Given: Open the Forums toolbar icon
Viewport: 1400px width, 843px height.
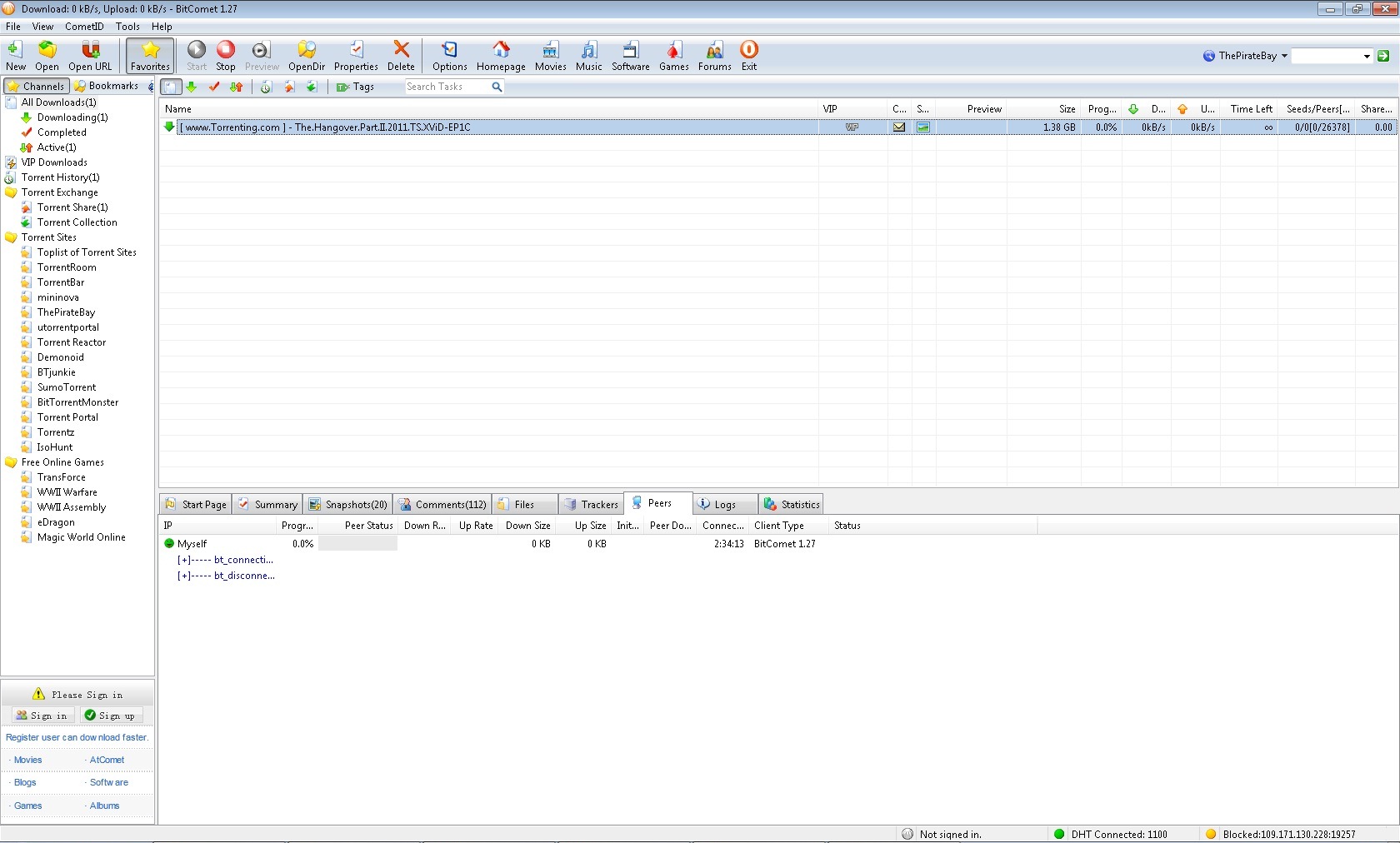Looking at the screenshot, I should (714, 56).
